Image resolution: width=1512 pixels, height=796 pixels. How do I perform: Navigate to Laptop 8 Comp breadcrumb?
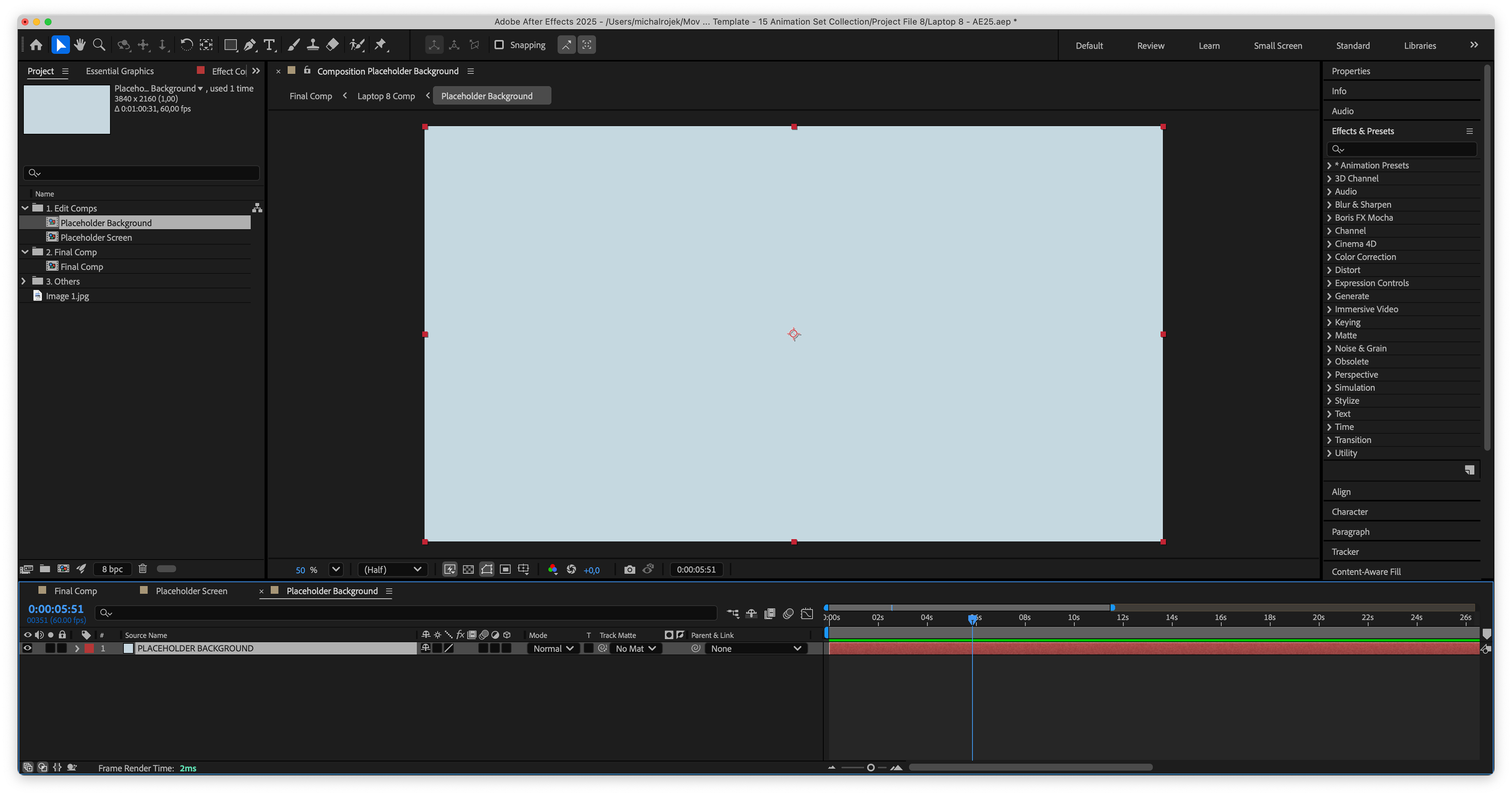[385, 96]
